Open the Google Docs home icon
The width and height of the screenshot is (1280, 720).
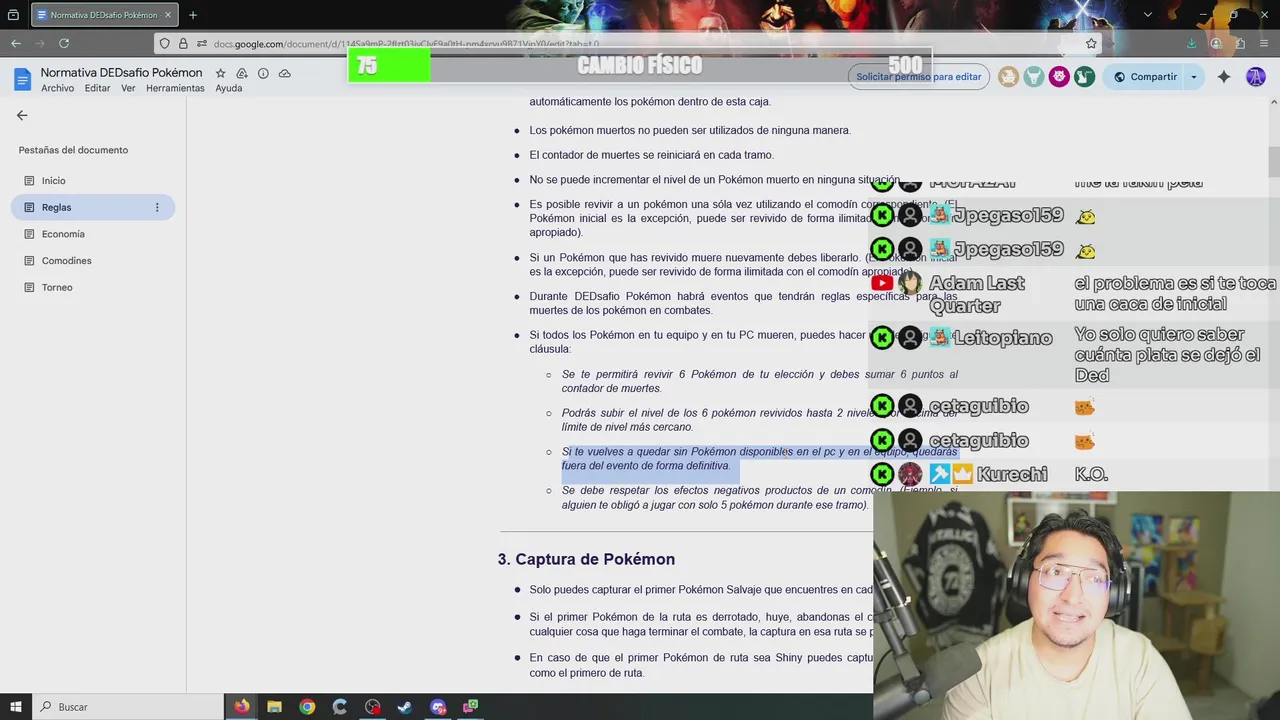click(x=22, y=79)
